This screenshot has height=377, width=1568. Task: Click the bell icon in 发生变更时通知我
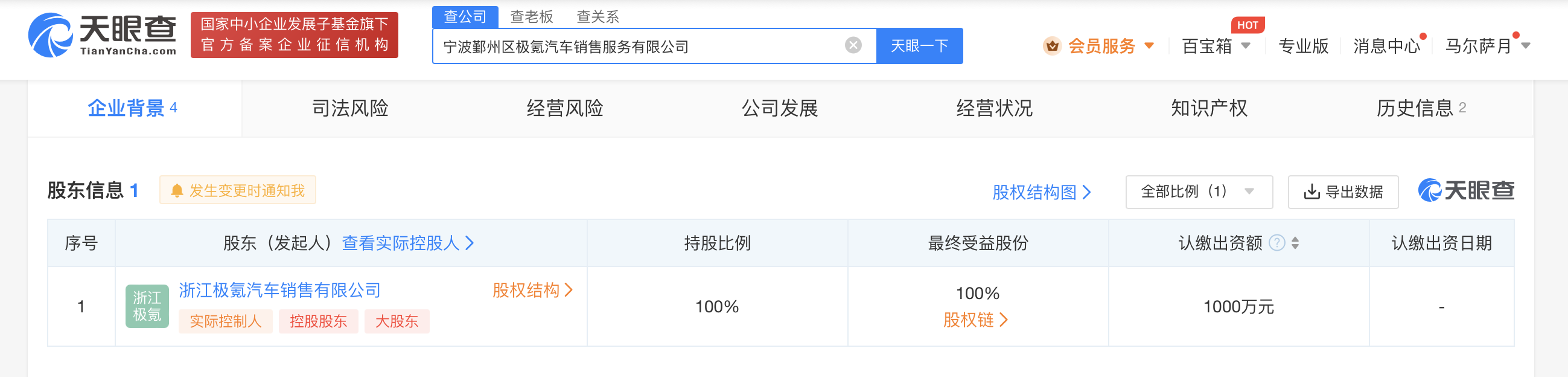(177, 192)
